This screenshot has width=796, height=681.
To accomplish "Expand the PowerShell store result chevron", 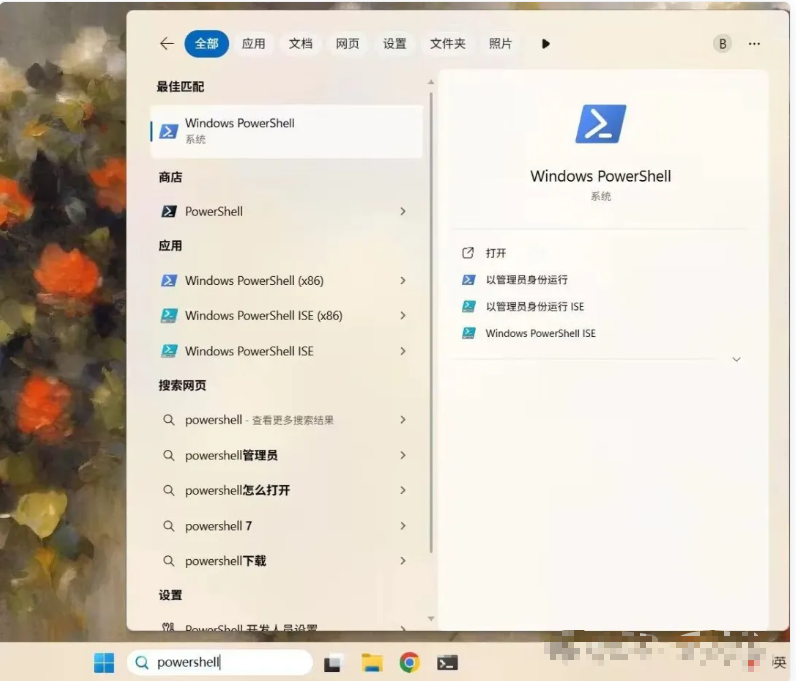I will 403,211.
